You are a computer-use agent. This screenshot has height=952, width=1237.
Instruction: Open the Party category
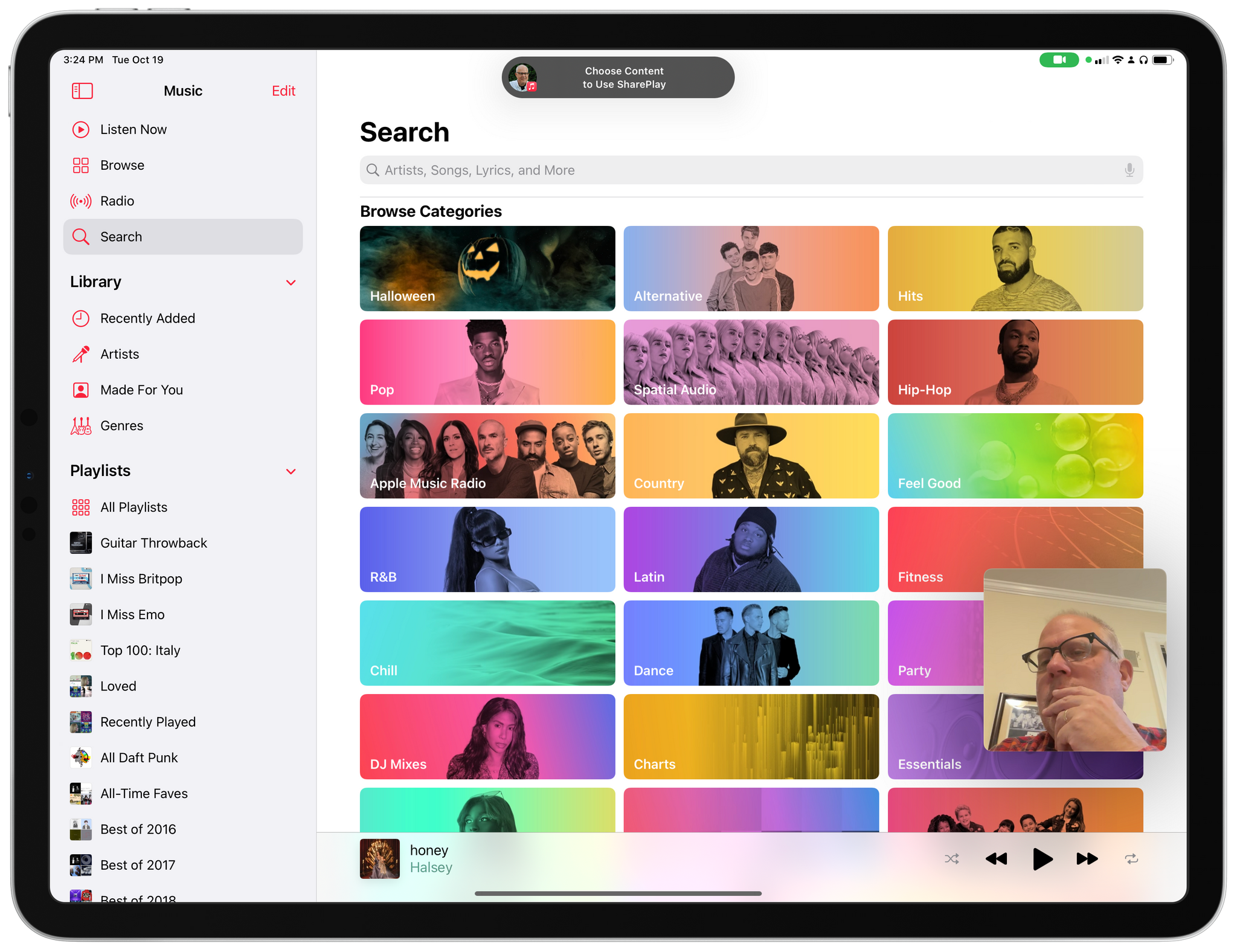click(935, 643)
